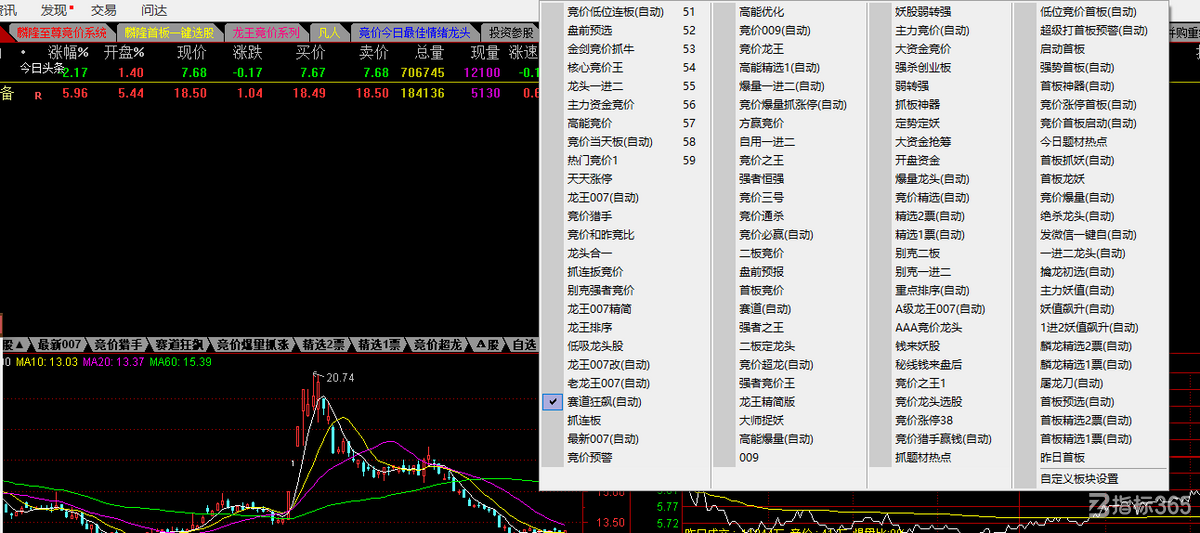Choose 发微信一键自(自动) menu entry

pos(1090,235)
